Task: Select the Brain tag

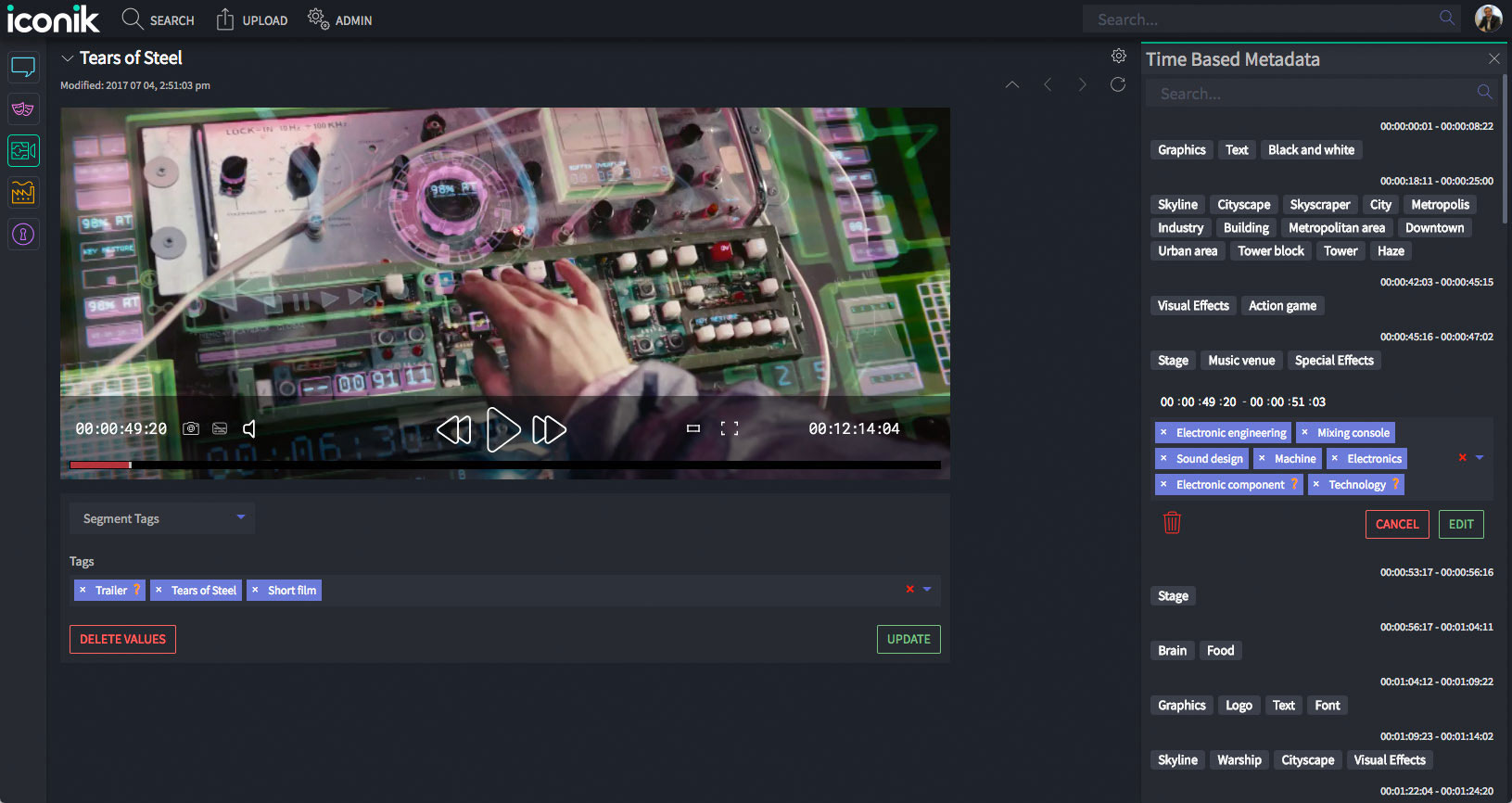Action: [1172, 650]
